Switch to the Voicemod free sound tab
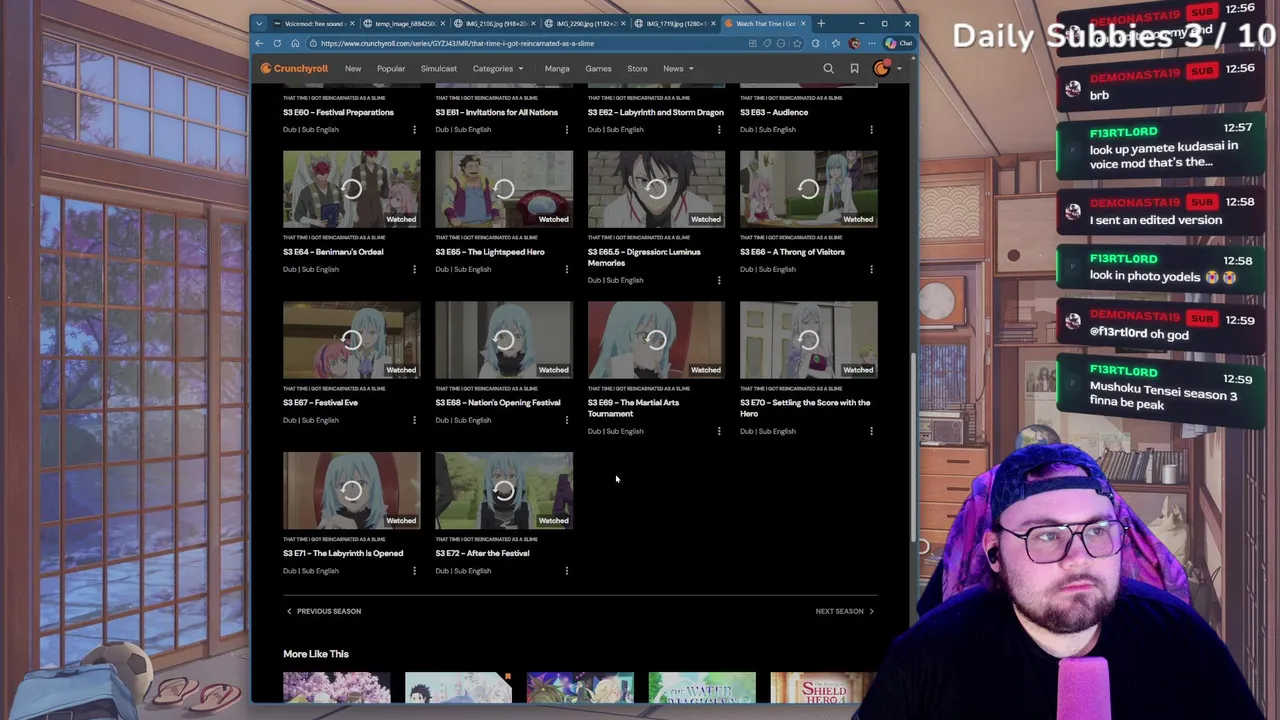Screen dimensions: 1280x720 click(312, 23)
